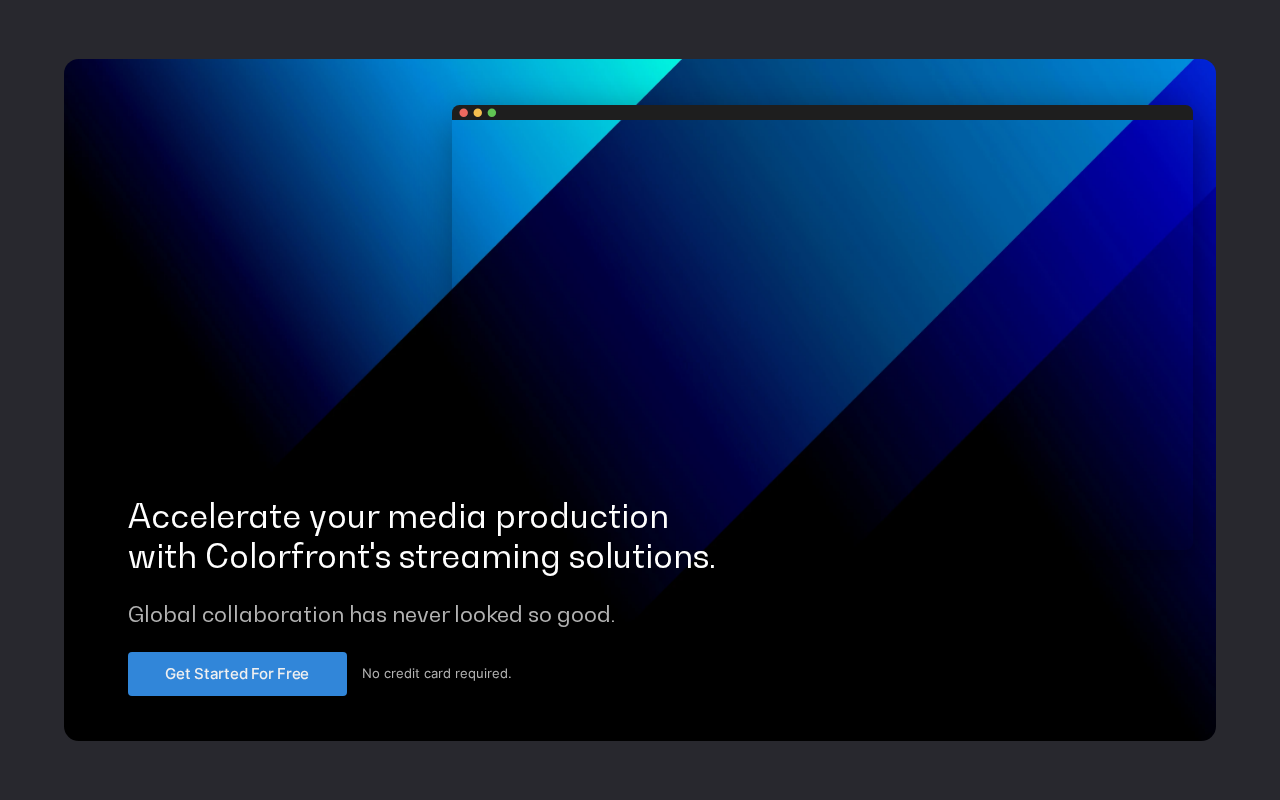Click the "No credit card required." note

tap(436, 674)
